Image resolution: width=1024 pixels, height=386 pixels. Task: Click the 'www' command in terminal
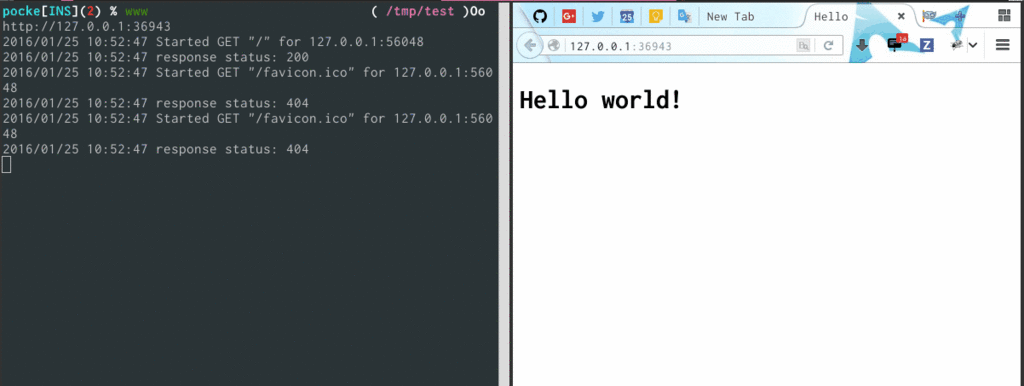tap(136, 12)
